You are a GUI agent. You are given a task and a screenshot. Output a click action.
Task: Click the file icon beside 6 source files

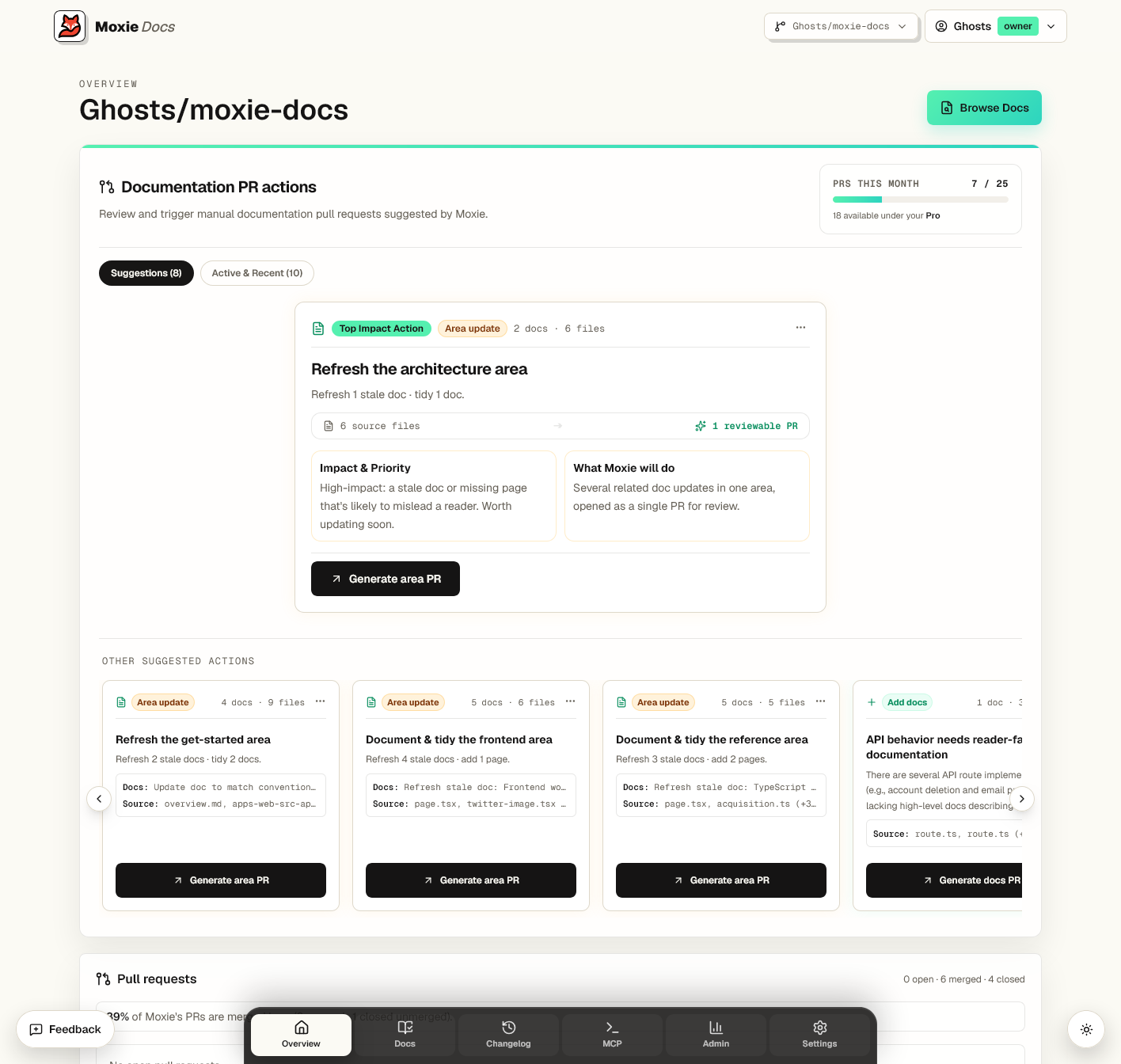[x=329, y=426]
